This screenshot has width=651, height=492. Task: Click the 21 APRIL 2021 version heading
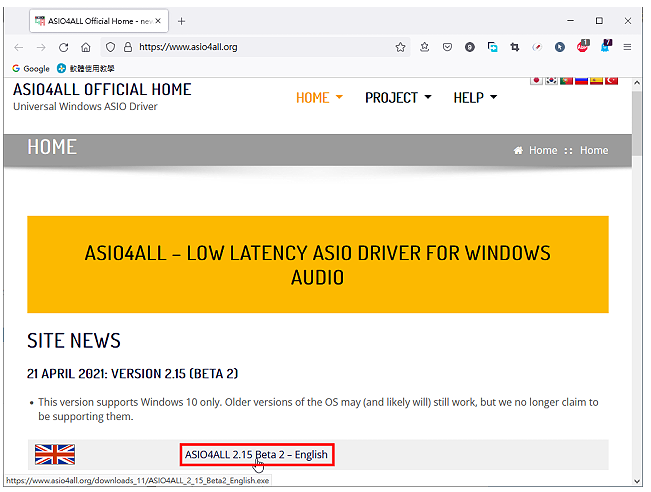tap(132, 374)
